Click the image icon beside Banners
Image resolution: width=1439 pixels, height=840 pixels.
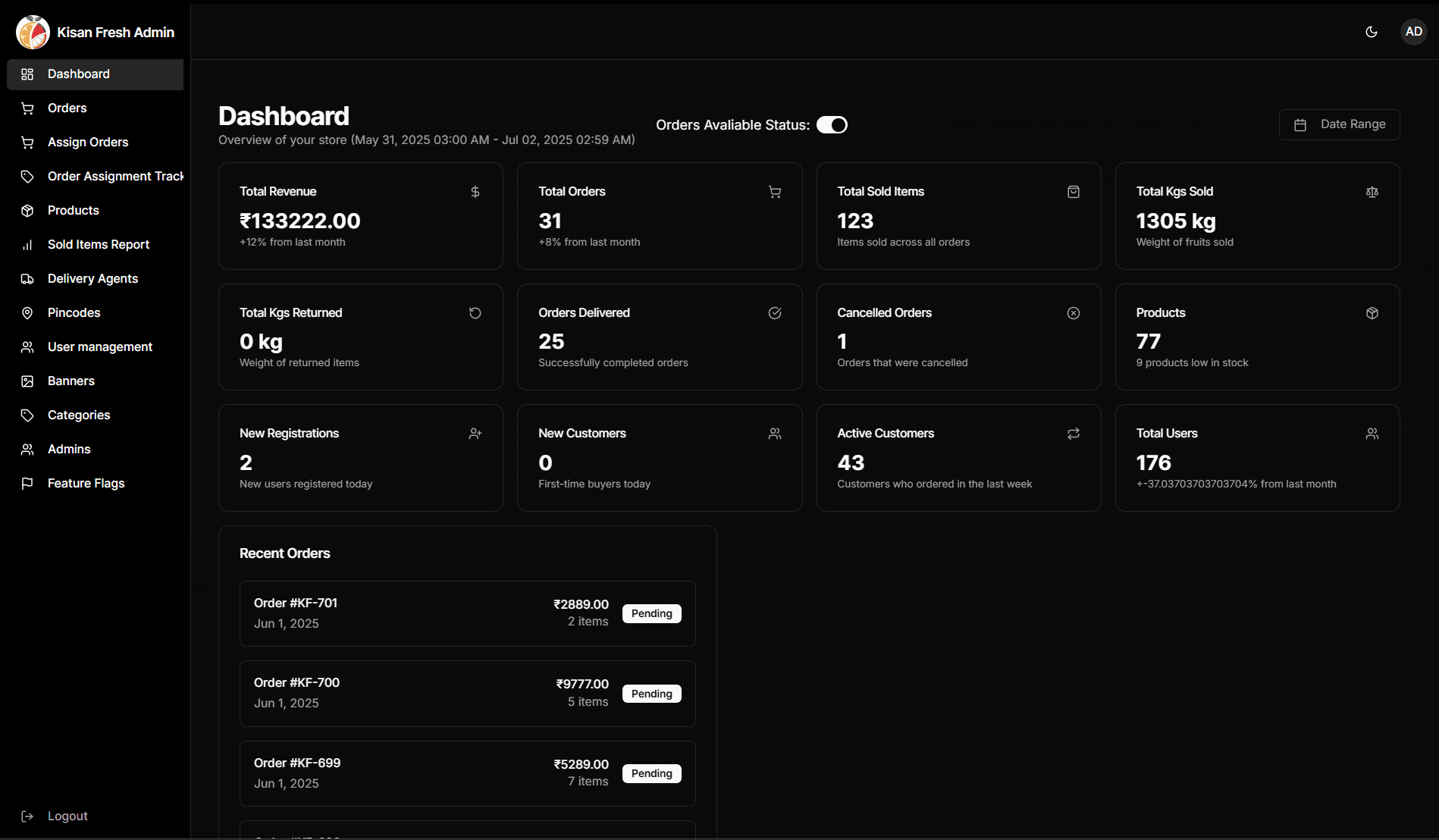pyautogui.click(x=27, y=381)
